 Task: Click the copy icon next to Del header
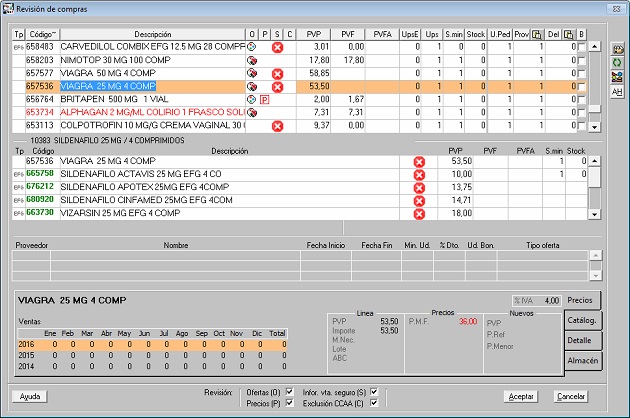pos(568,35)
